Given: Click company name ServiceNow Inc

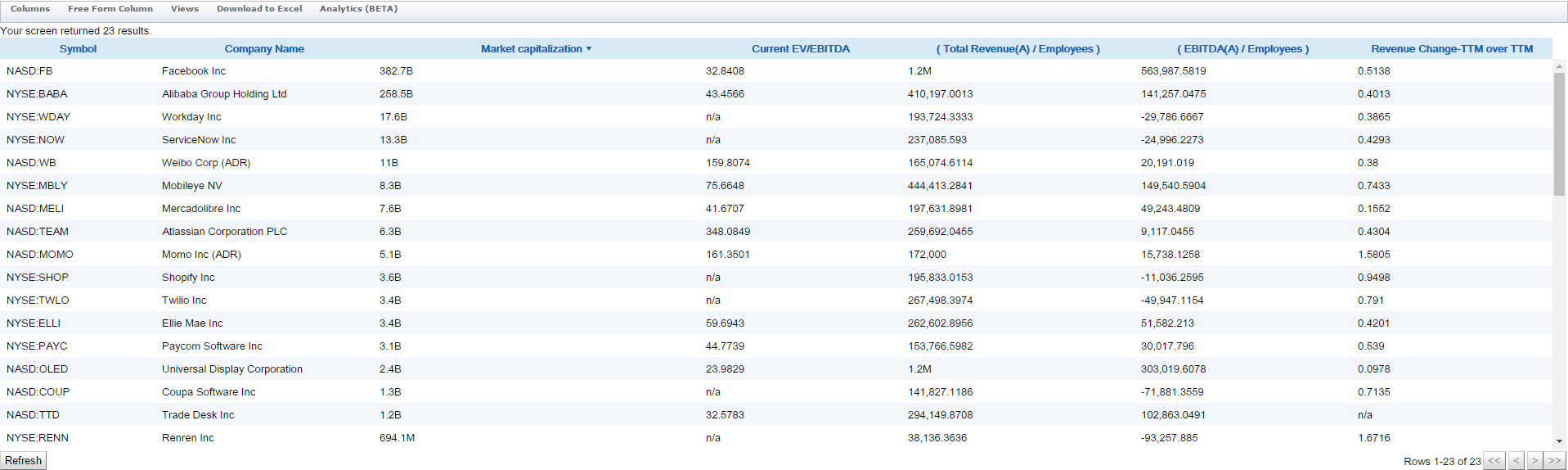Looking at the screenshot, I should 199,140.
